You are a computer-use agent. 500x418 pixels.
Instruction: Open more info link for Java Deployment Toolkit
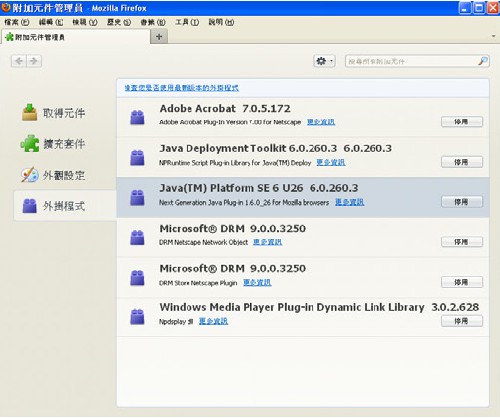coord(331,162)
